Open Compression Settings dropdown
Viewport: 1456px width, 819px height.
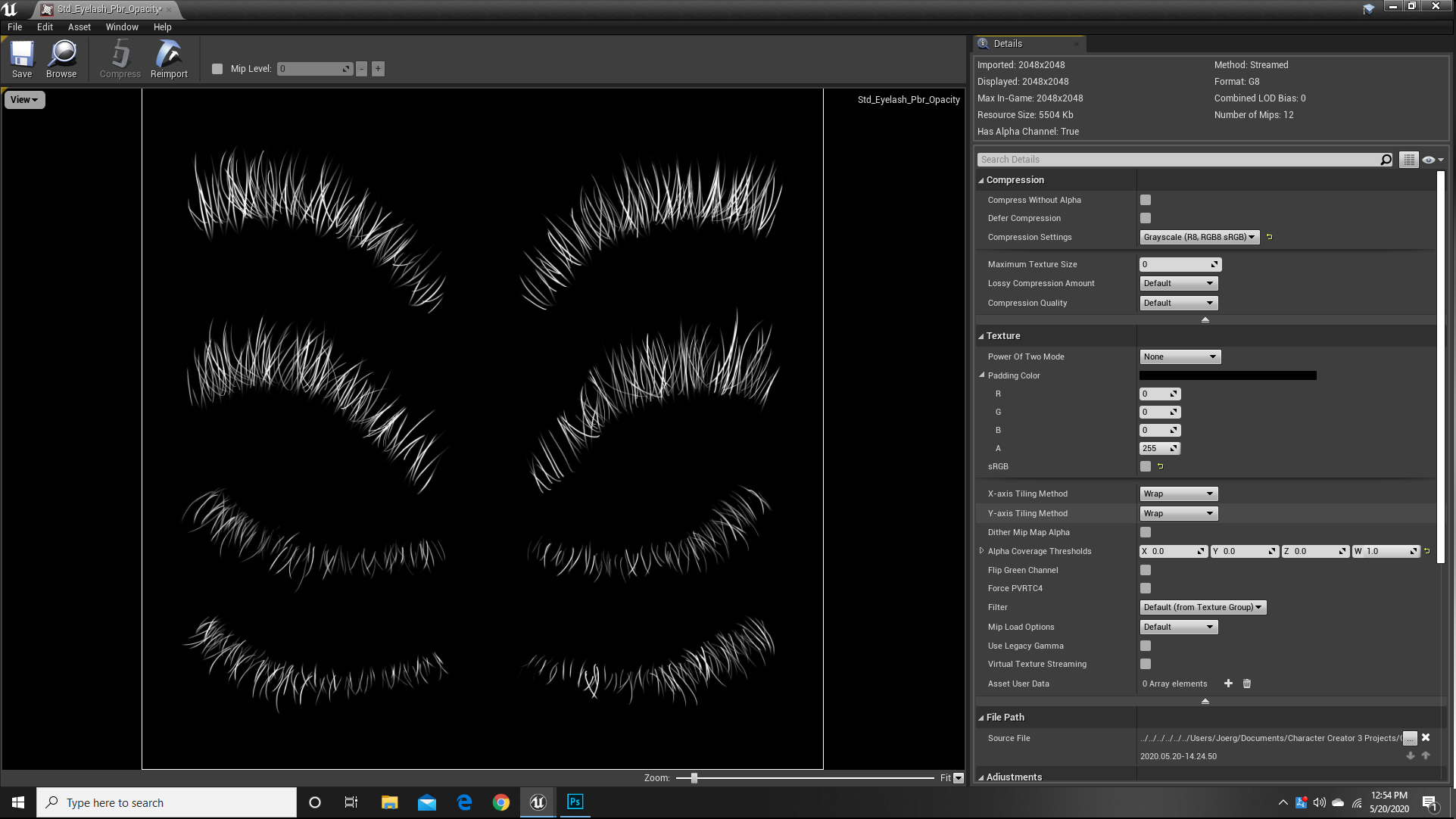coord(1199,237)
